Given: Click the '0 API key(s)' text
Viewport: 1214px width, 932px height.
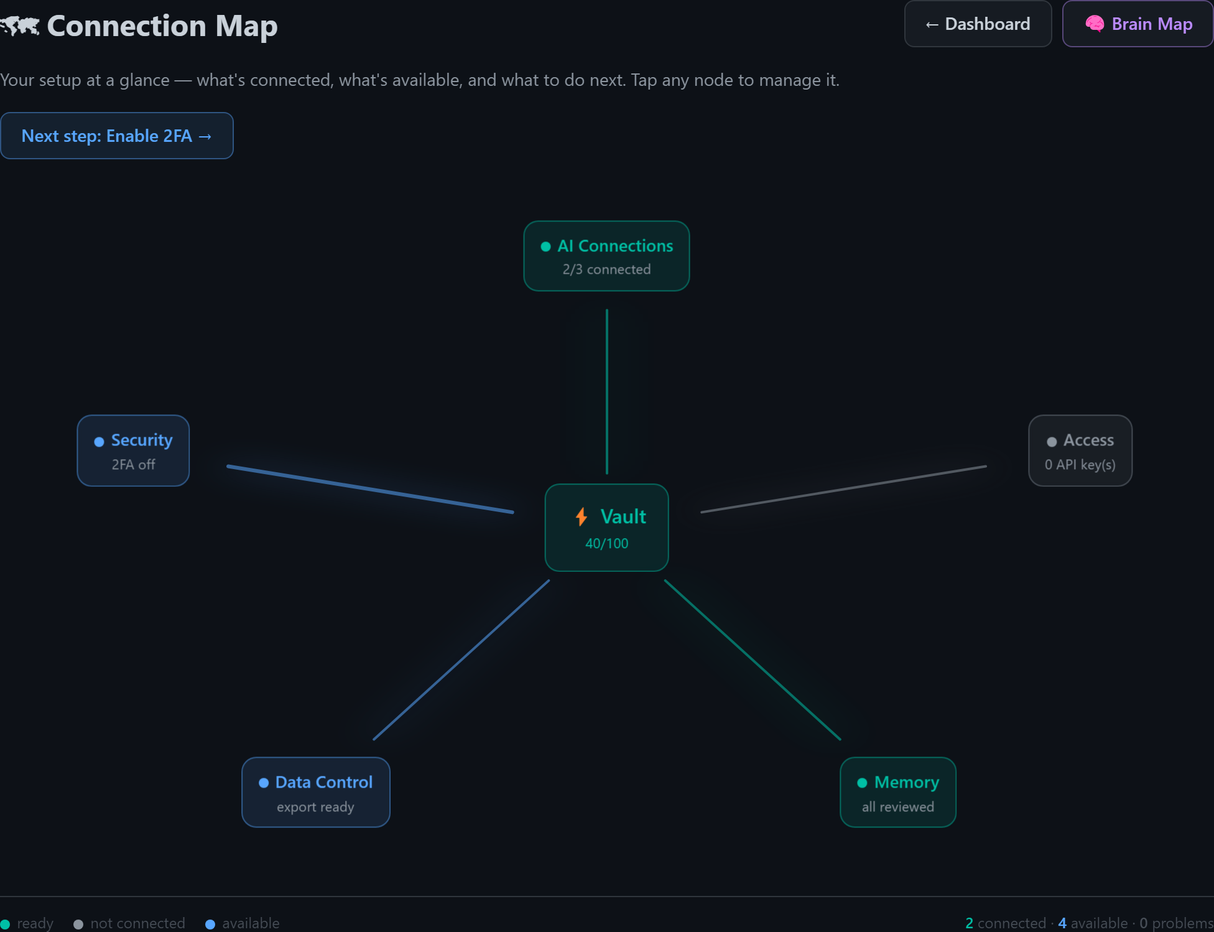Looking at the screenshot, I should point(1080,465).
